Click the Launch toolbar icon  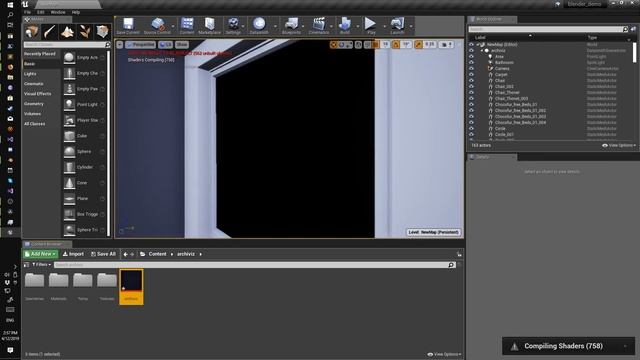point(397,24)
